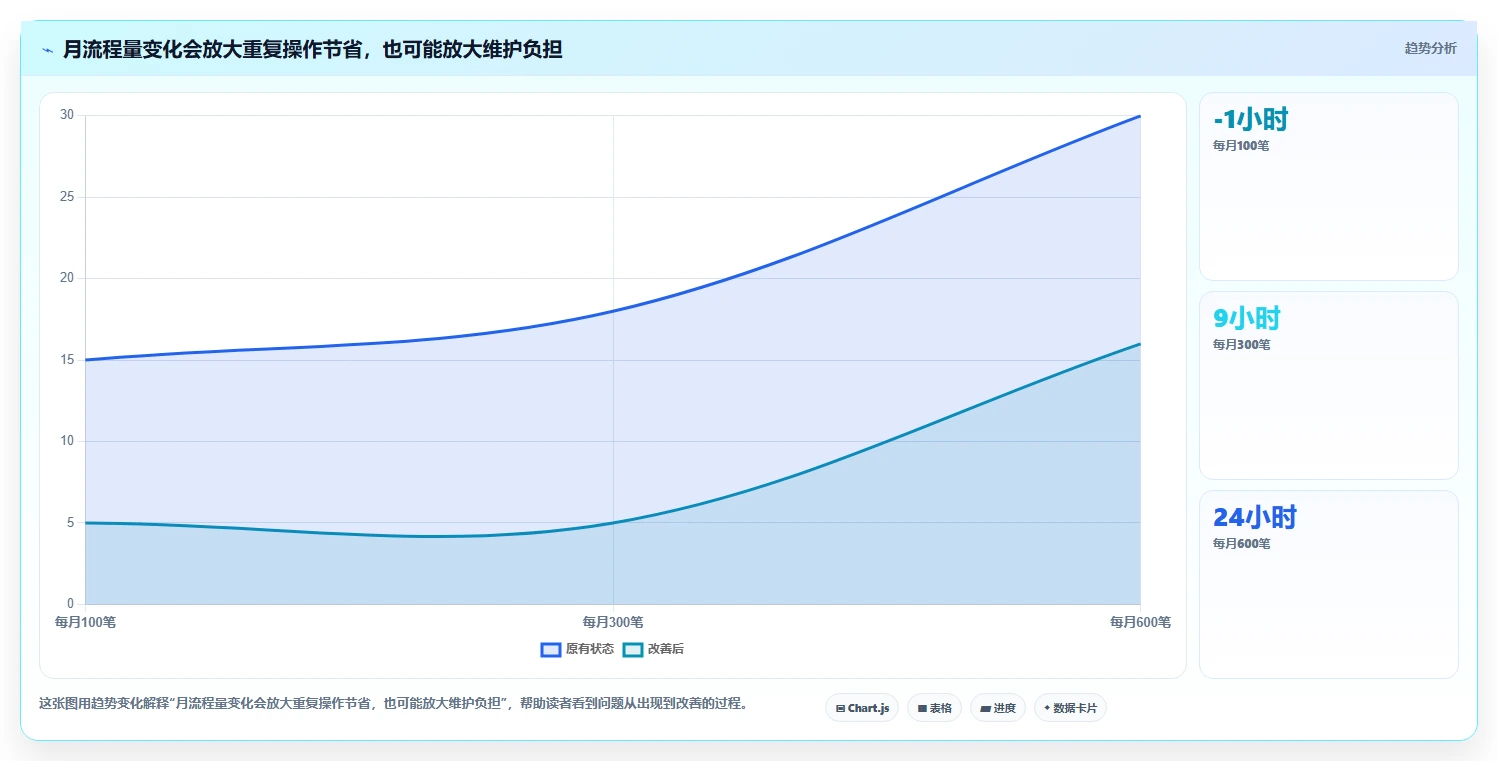Click the icon inside the 表格 tag

tap(922, 709)
